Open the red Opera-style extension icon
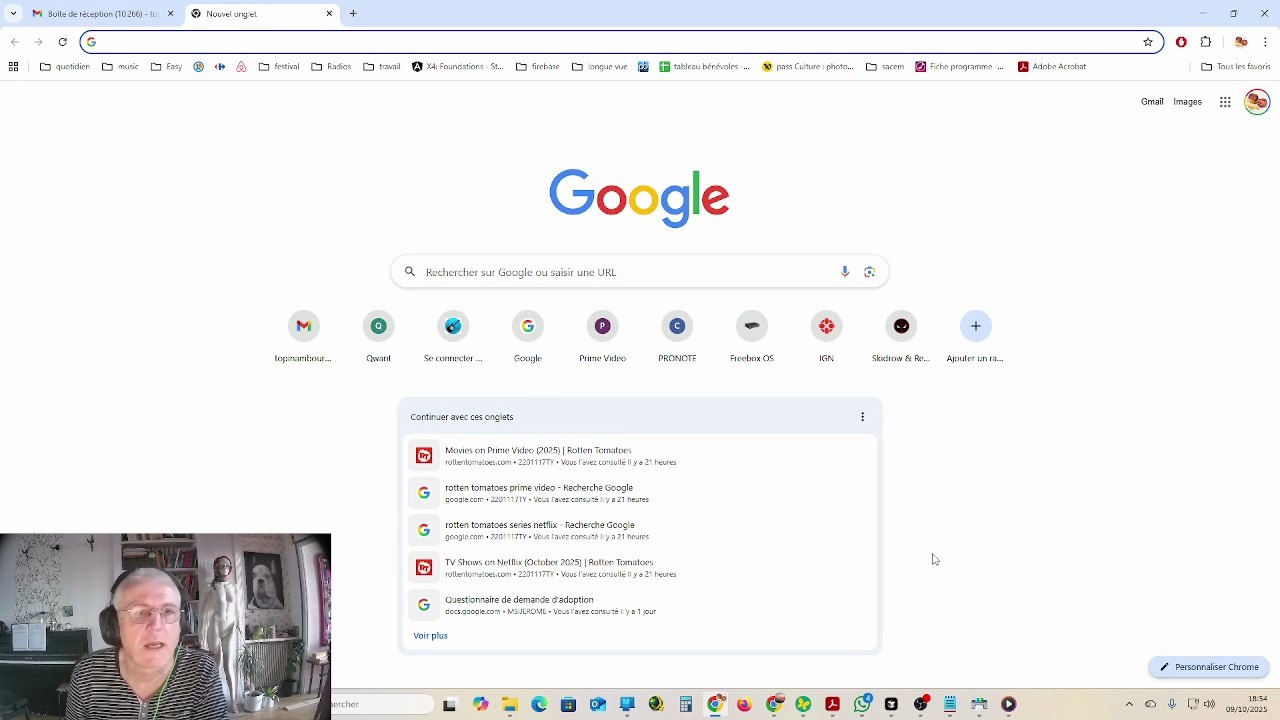1280x720 pixels. pos(1181,42)
